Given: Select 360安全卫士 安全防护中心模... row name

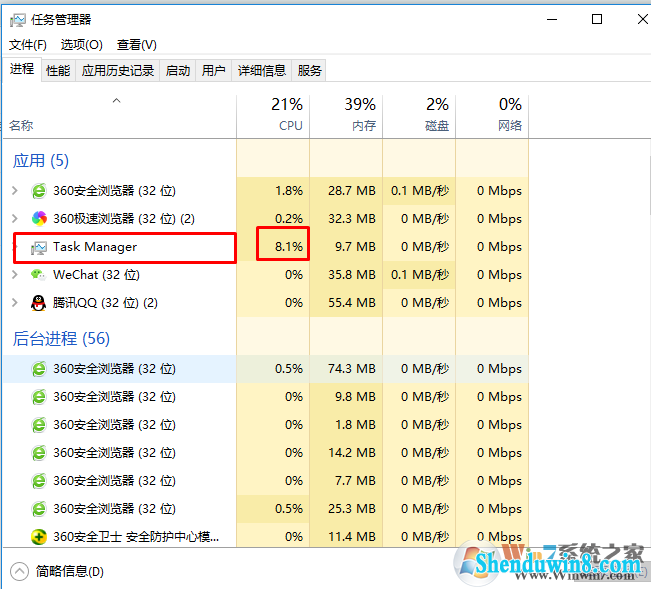Looking at the screenshot, I should [136, 537].
